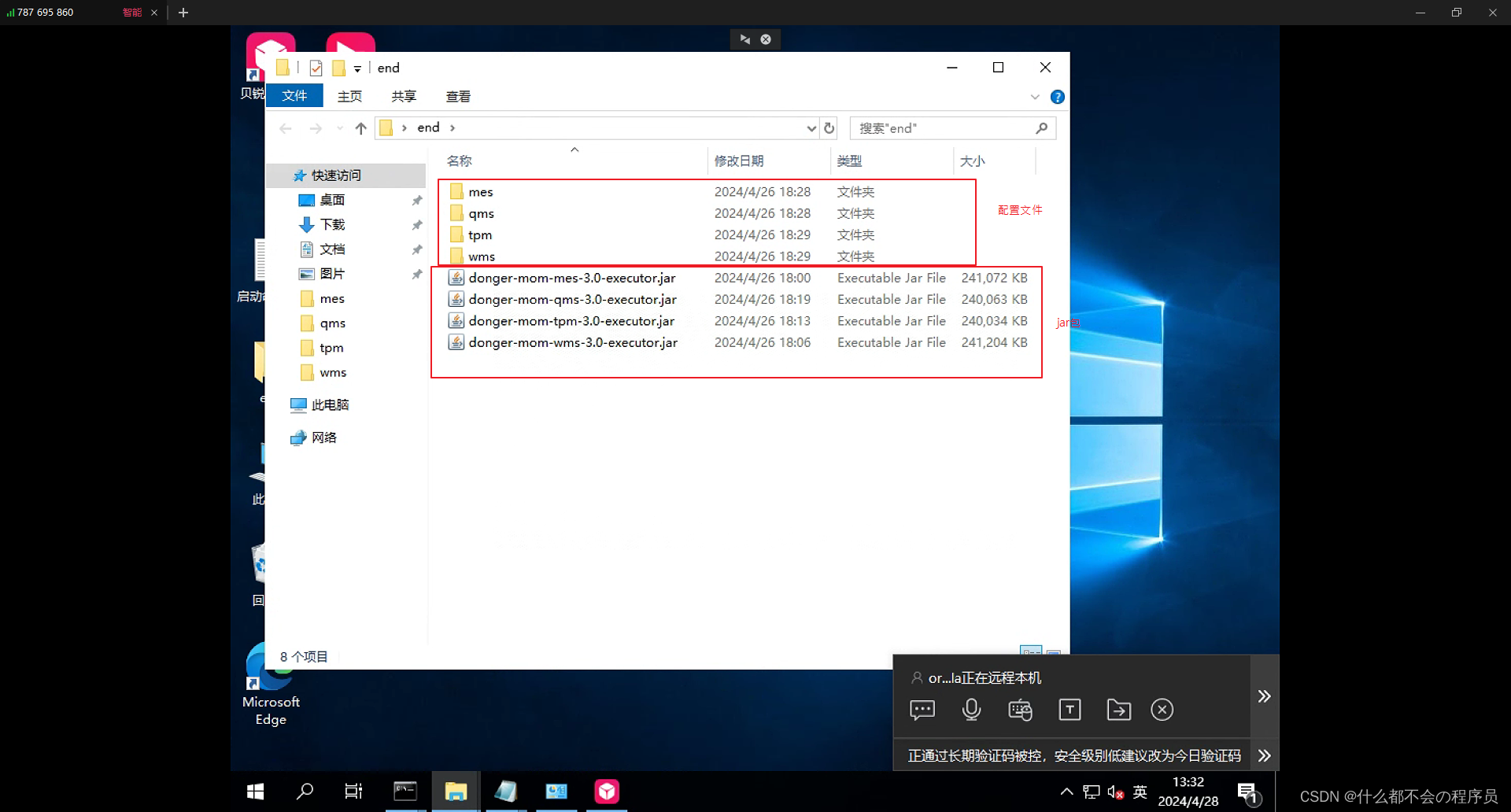The image size is (1511, 812).
Task: Open Explorer help icon
Action: click(1058, 97)
